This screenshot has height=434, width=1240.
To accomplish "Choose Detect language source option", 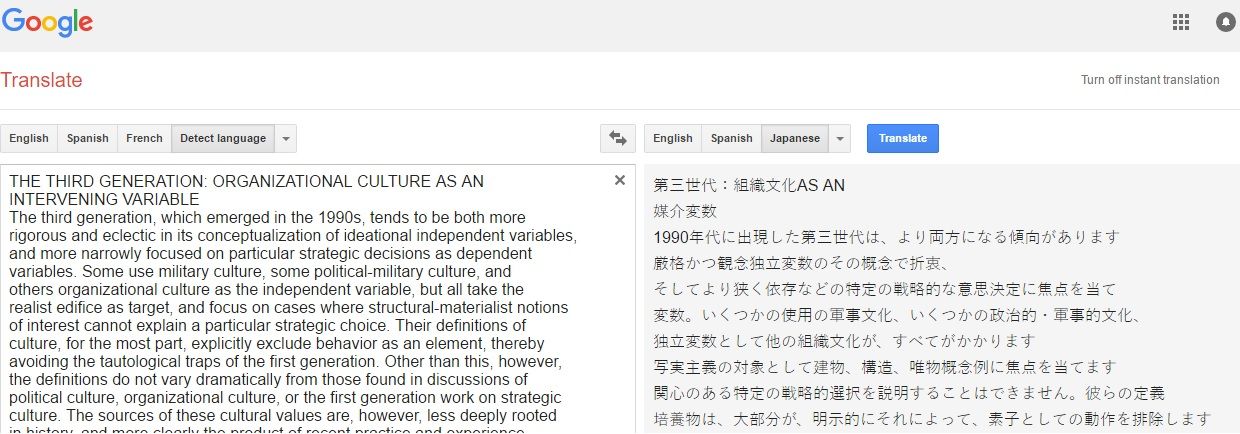I will pyautogui.click(x=223, y=138).
